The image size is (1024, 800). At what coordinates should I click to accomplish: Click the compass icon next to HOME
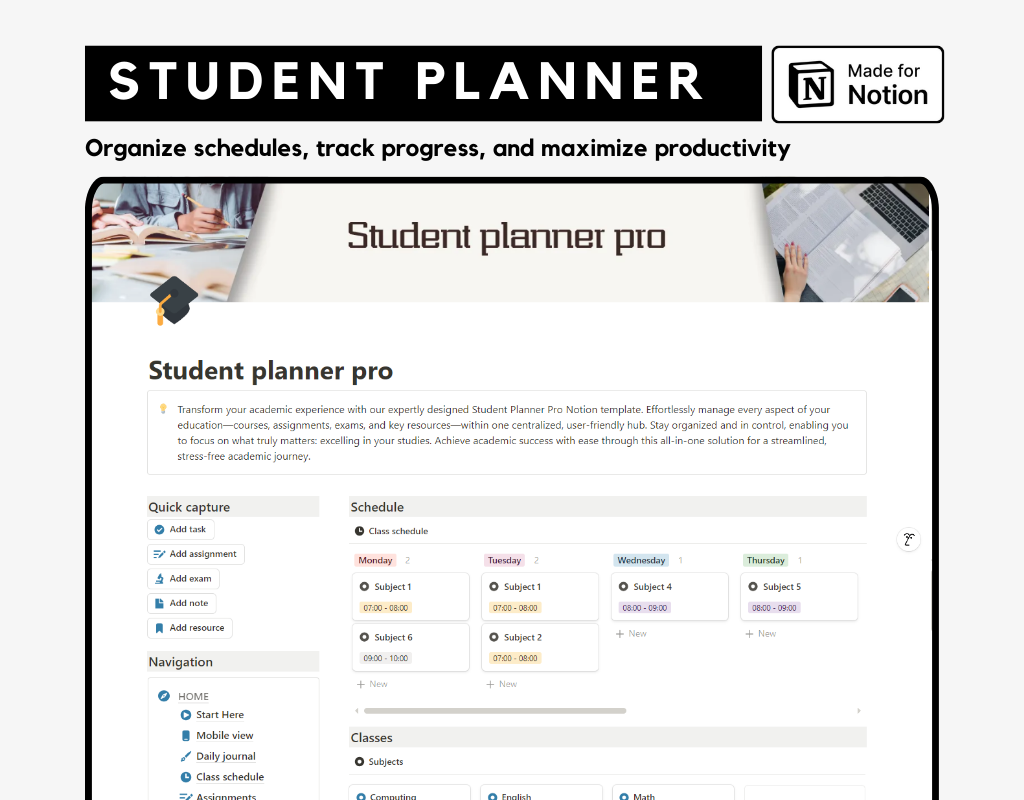click(164, 696)
